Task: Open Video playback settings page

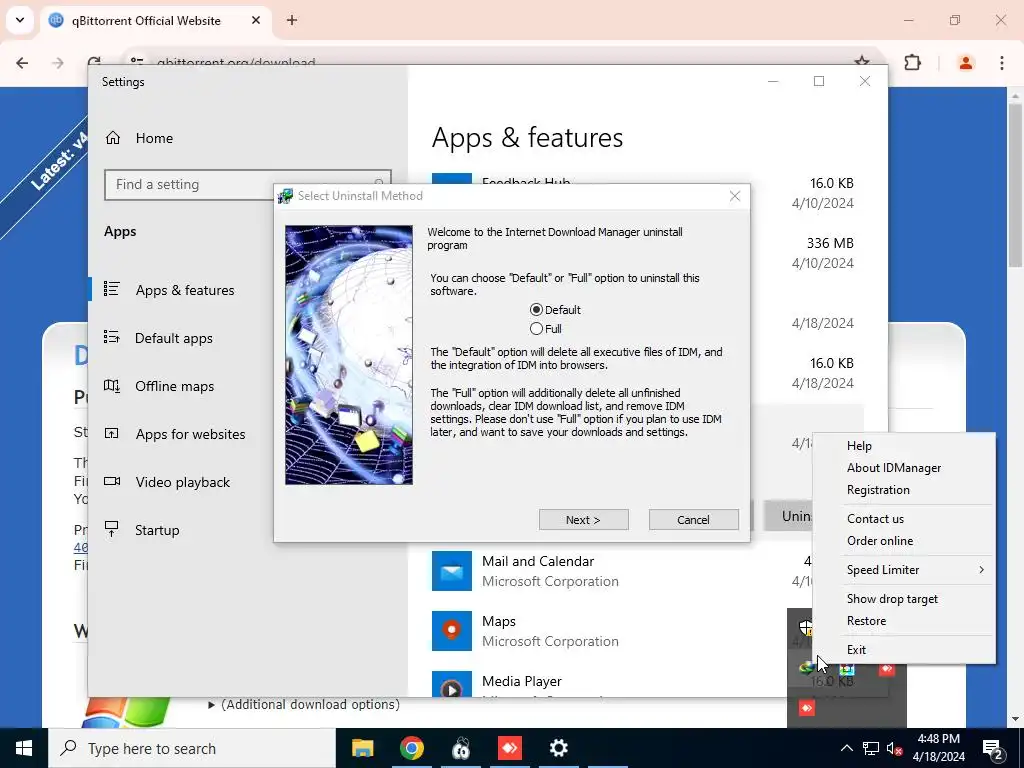Action: tap(183, 482)
